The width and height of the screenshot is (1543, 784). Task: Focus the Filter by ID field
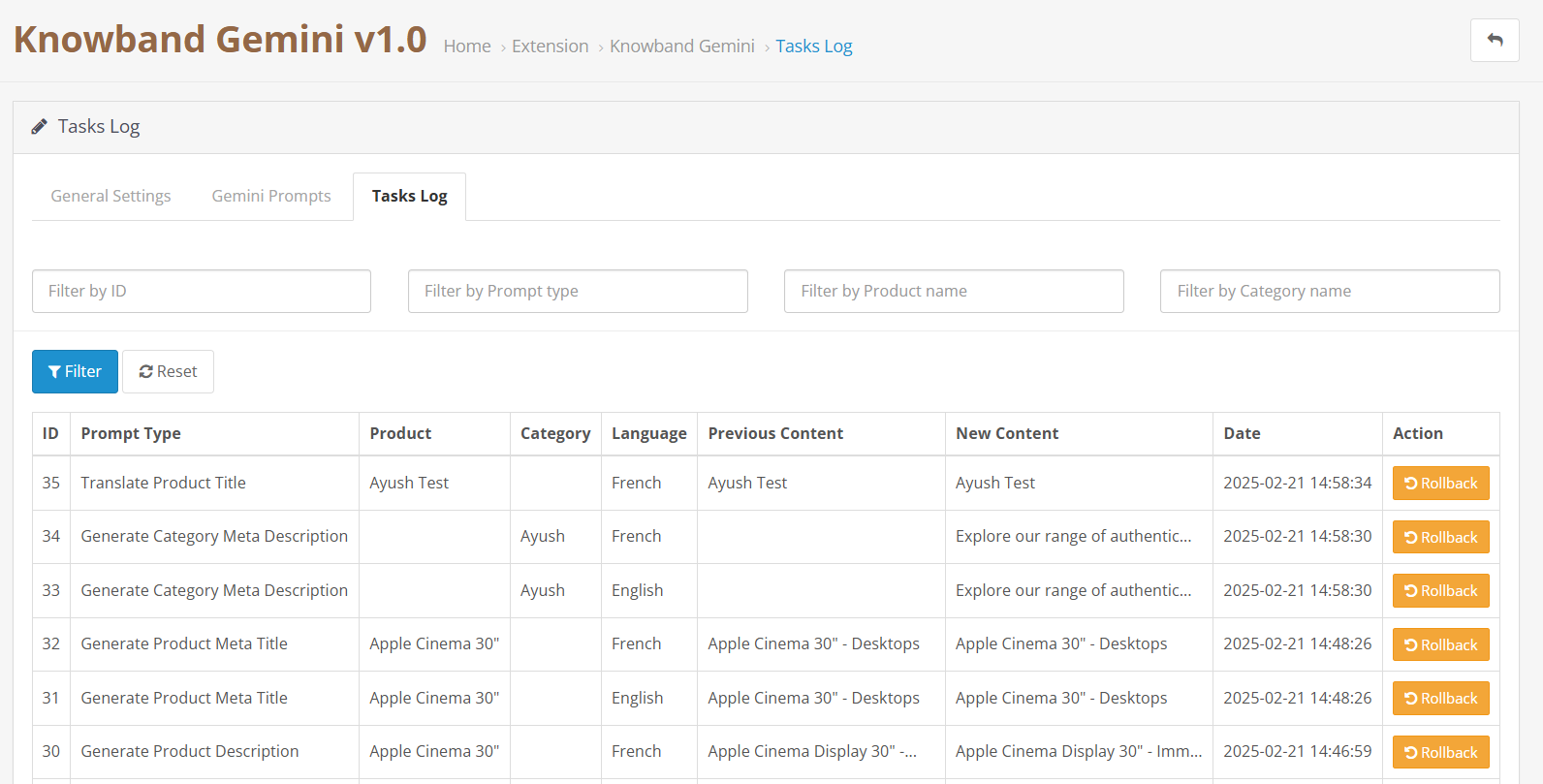(202, 291)
